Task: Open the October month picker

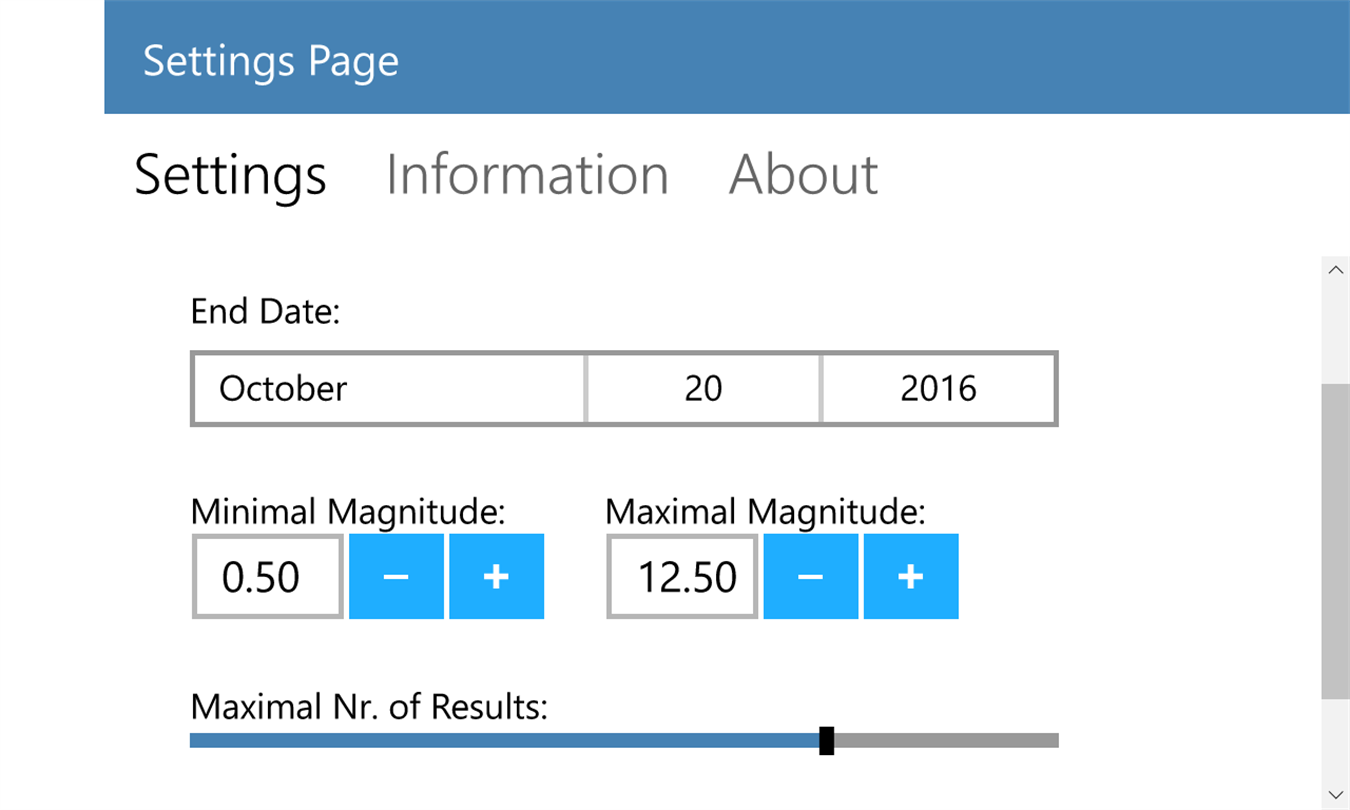Action: pyautogui.click(x=388, y=388)
